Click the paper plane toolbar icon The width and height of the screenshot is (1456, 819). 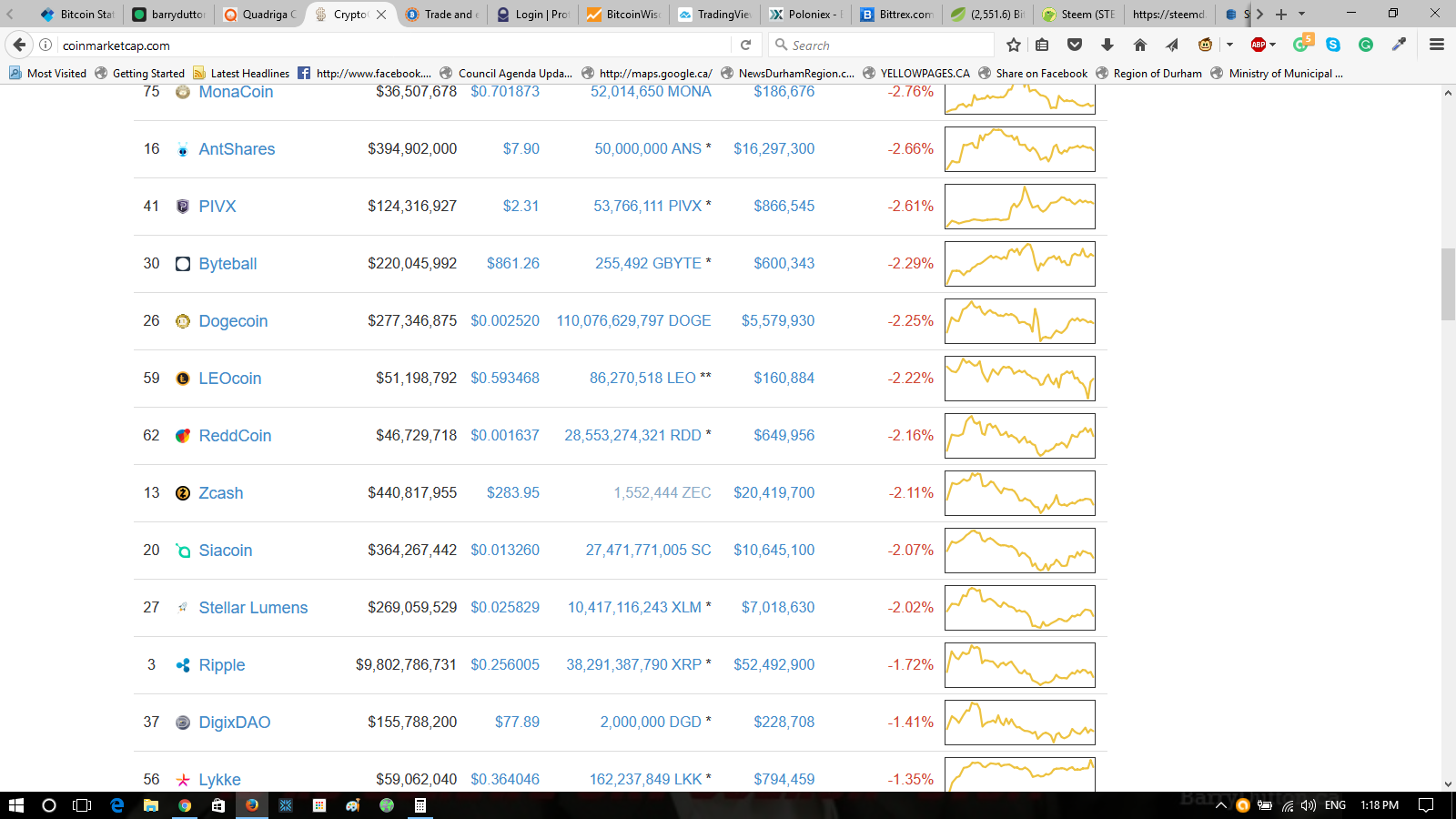click(x=1172, y=45)
